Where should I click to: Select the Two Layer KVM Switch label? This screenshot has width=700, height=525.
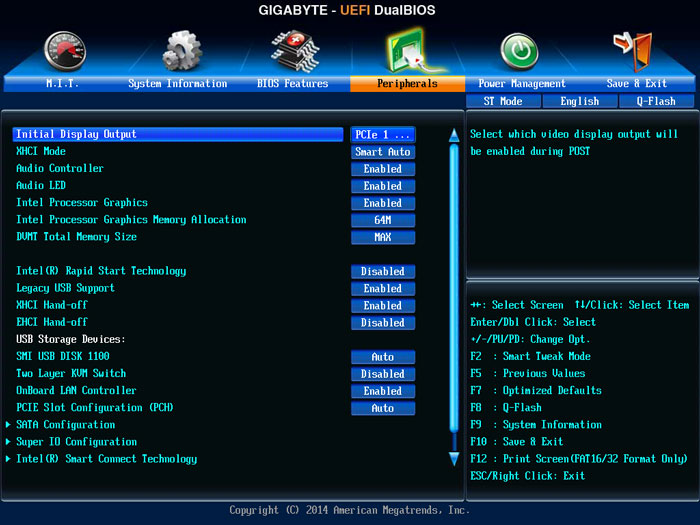pyautogui.click(x=71, y=373)
